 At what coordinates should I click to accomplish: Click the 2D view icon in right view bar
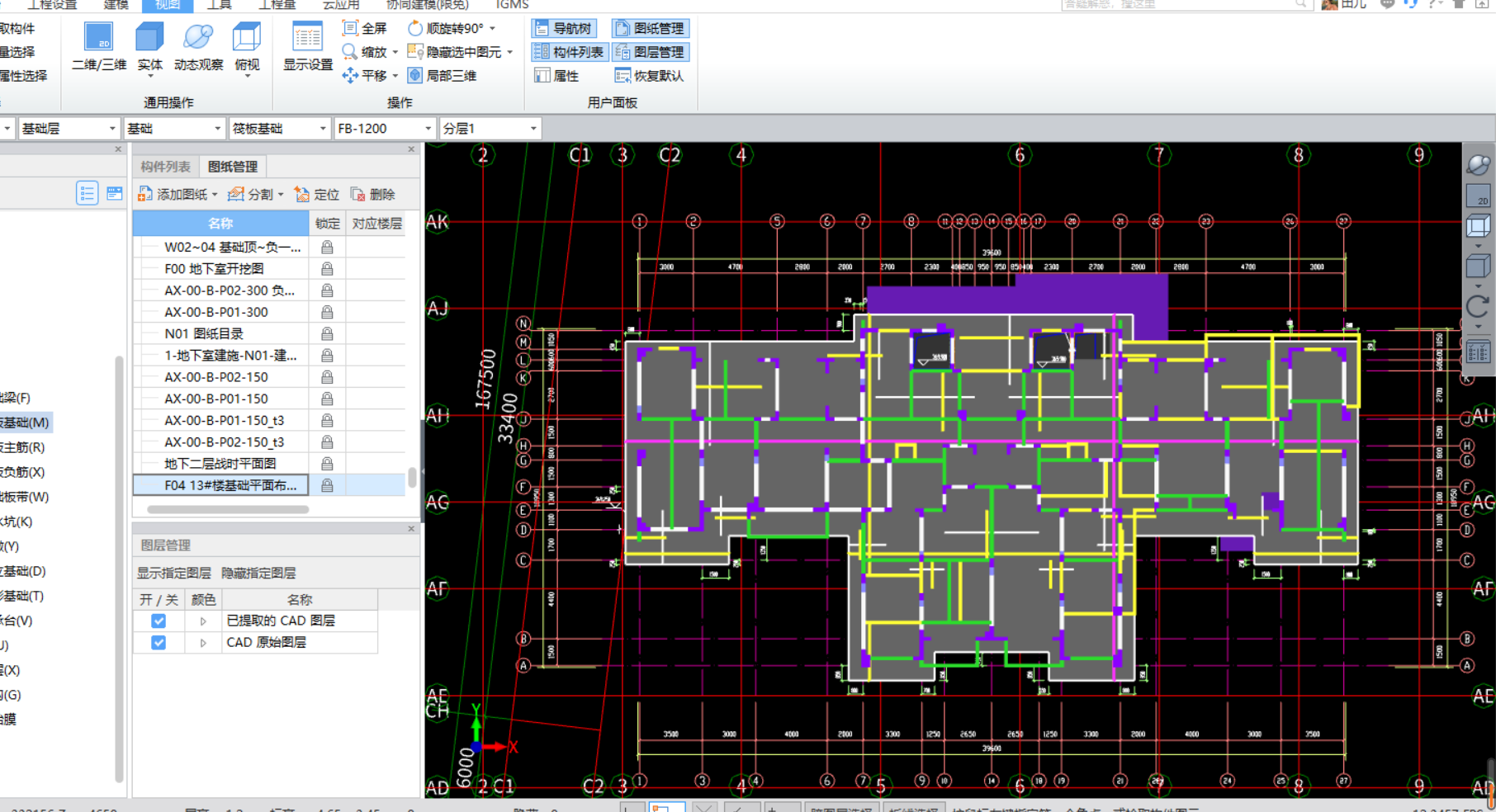(1478, 196)
